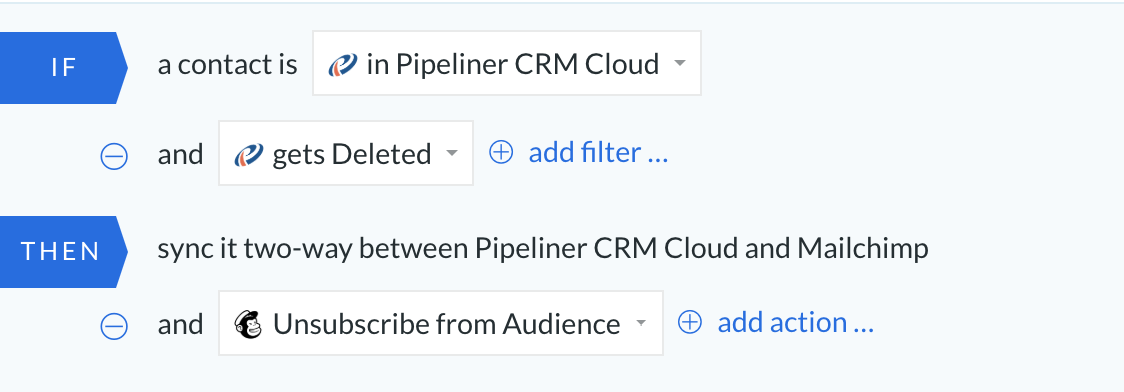Open the 'in Pipeliner CRM Cloud' dropdown

tap(507, 63)
